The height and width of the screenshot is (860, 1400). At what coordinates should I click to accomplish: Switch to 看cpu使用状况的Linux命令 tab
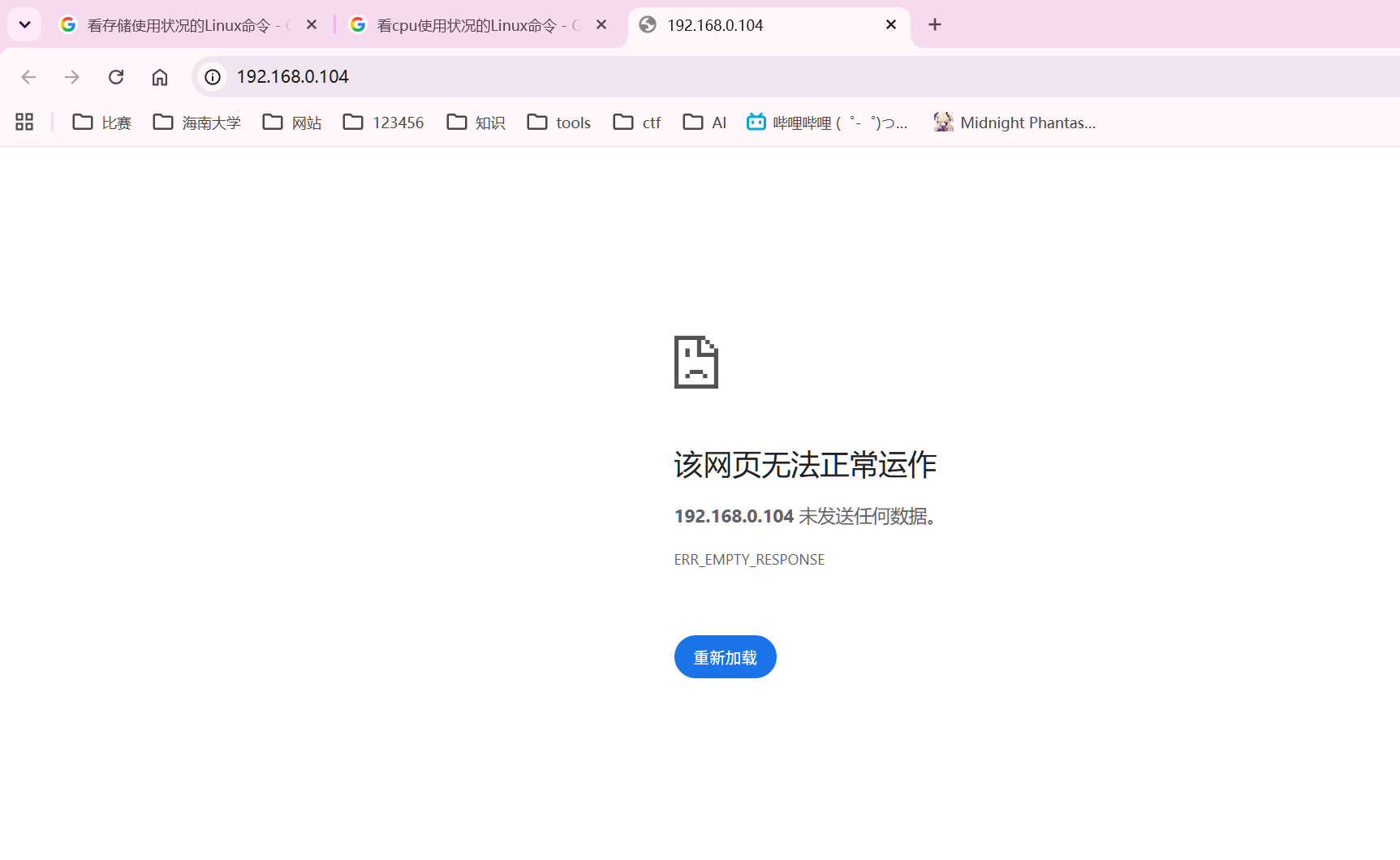click(467, 25)
